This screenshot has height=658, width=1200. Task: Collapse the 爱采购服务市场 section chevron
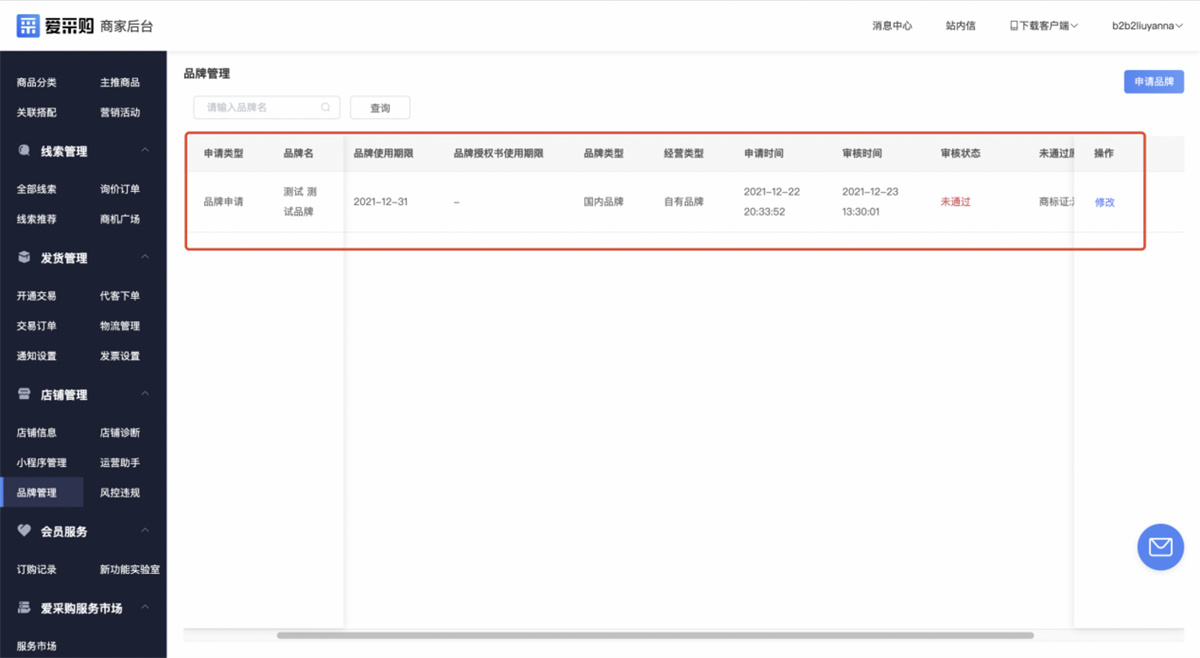click(x=145, y=608)
